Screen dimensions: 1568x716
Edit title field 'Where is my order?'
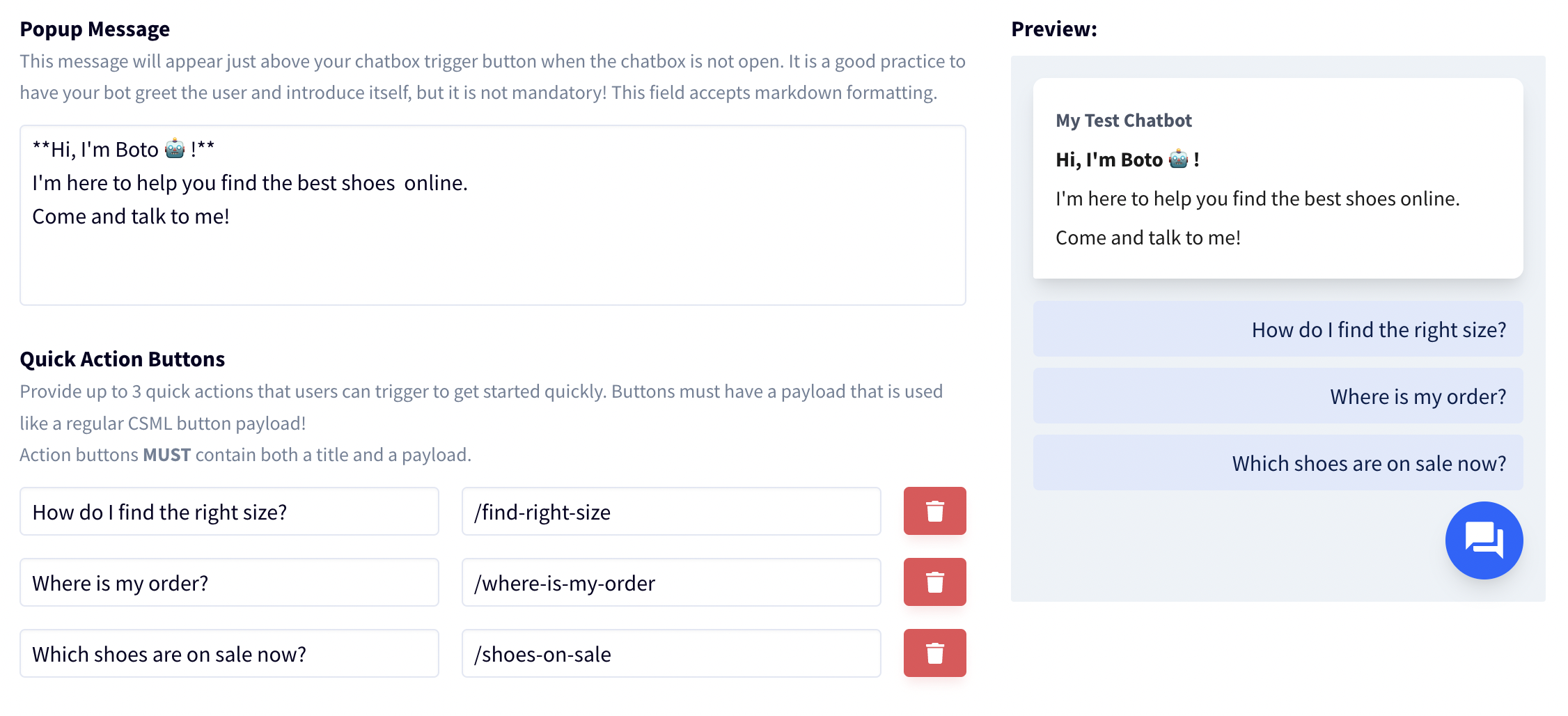(x=230, y=582)
